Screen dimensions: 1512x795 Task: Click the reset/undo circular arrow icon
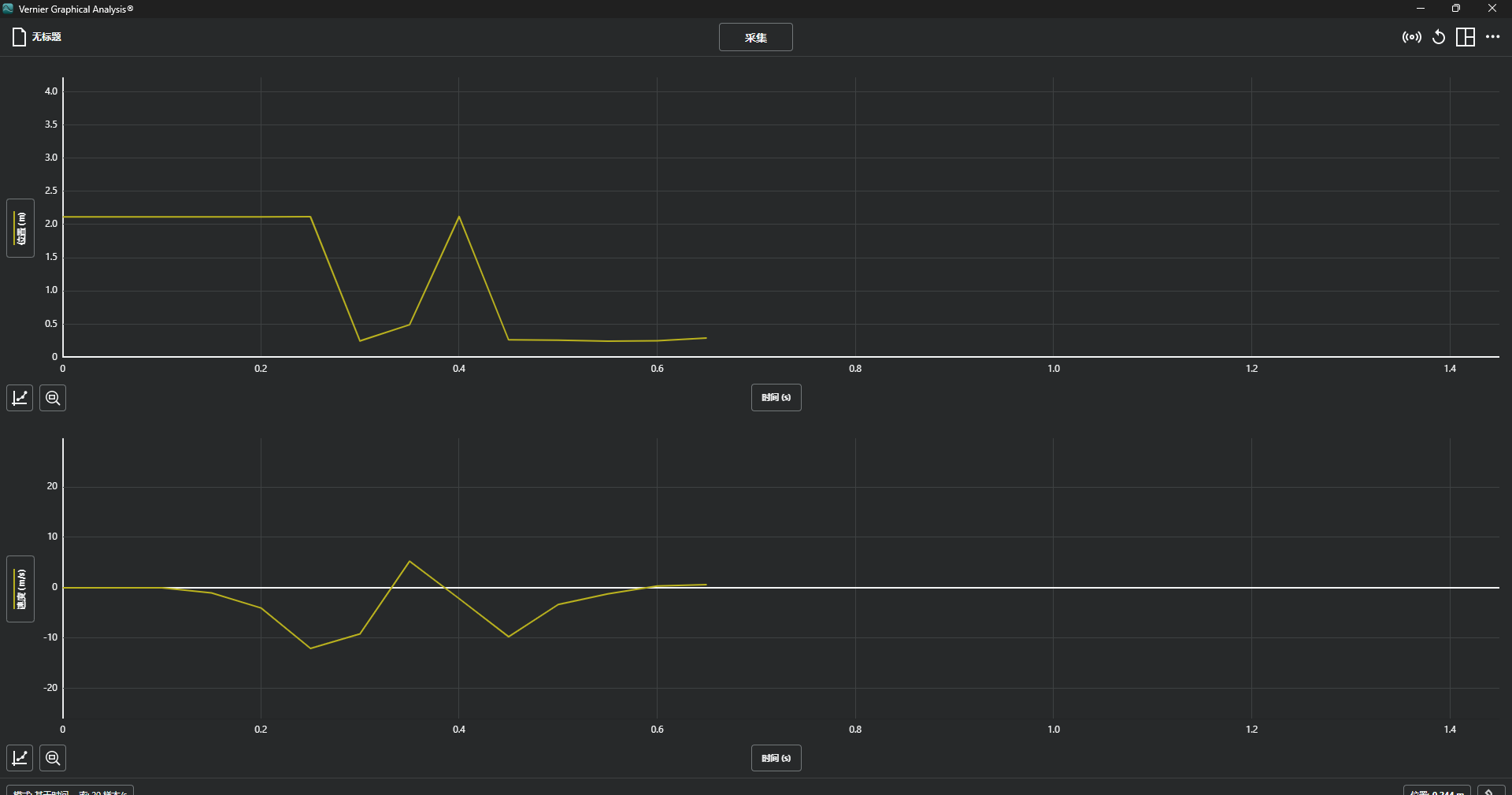tap(1439, 37)
